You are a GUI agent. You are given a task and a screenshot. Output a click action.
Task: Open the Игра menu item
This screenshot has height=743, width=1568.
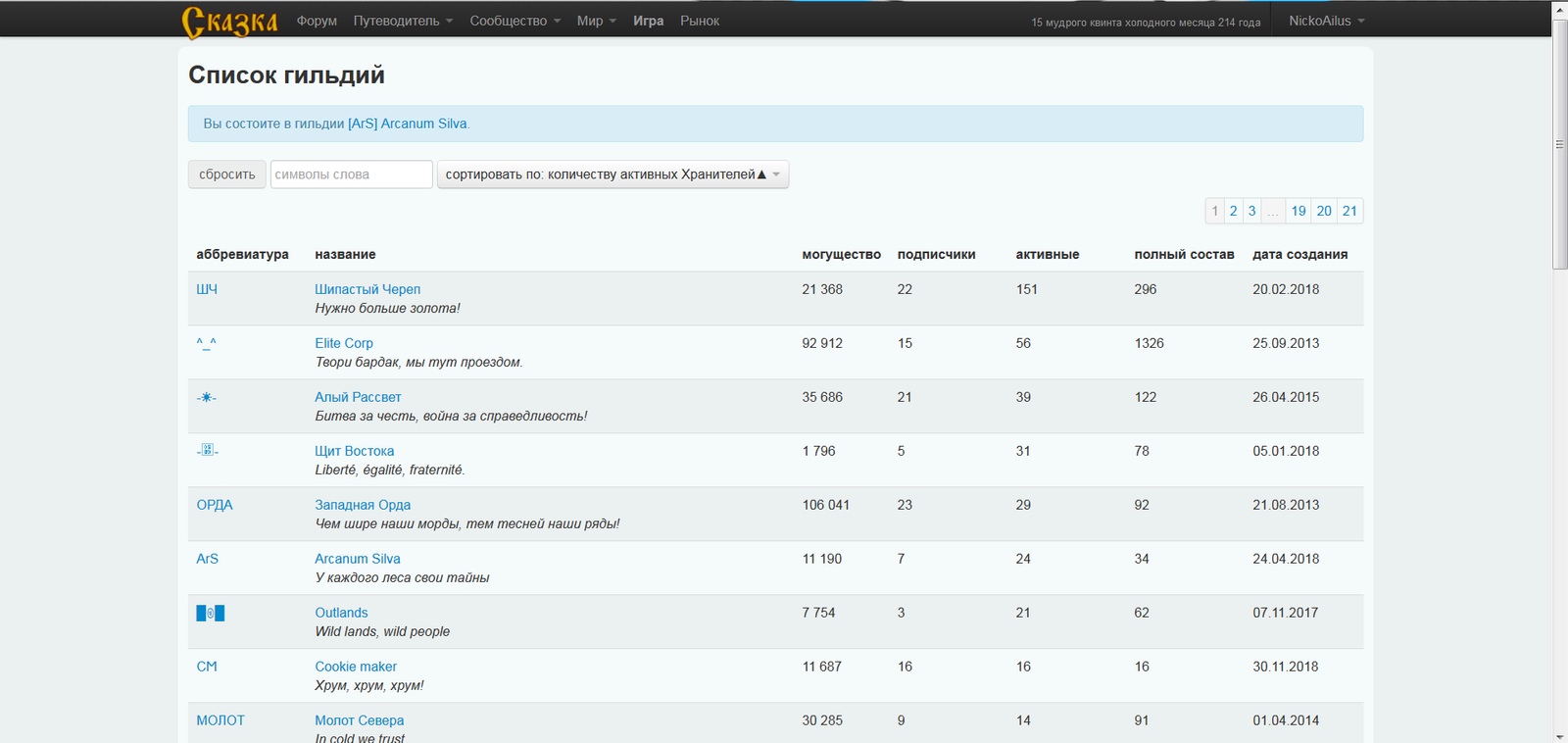tap(649, 21)
